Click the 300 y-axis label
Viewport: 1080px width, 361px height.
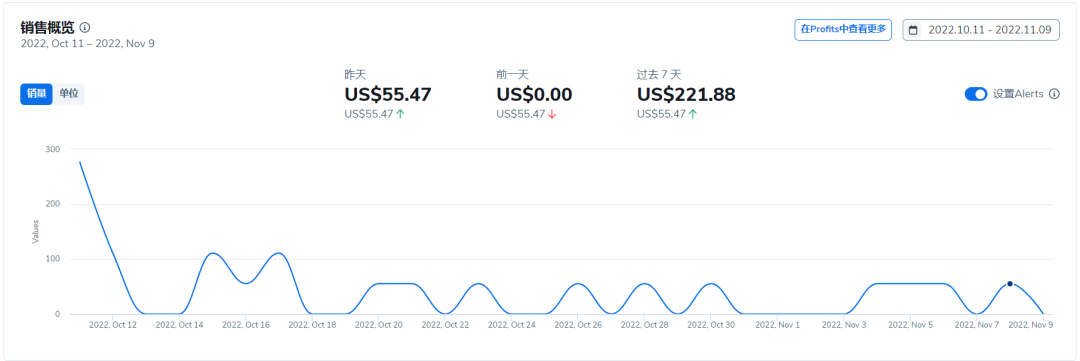click(x=53, y=149)
